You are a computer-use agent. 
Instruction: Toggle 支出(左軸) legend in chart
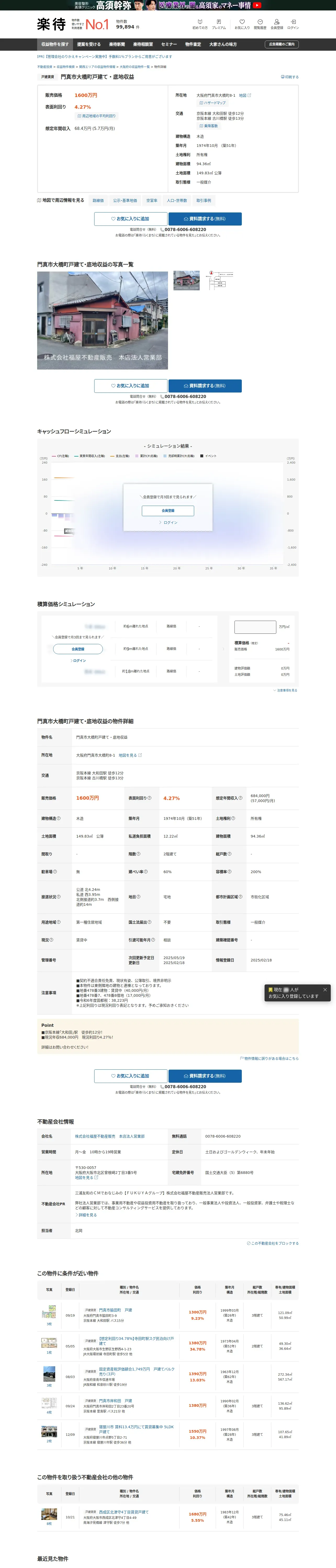120,456
